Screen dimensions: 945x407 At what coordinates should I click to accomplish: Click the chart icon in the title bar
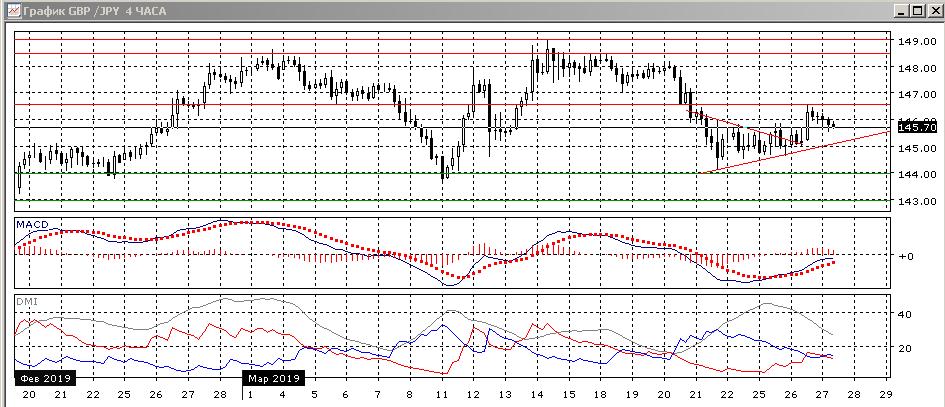coord(10,10)
